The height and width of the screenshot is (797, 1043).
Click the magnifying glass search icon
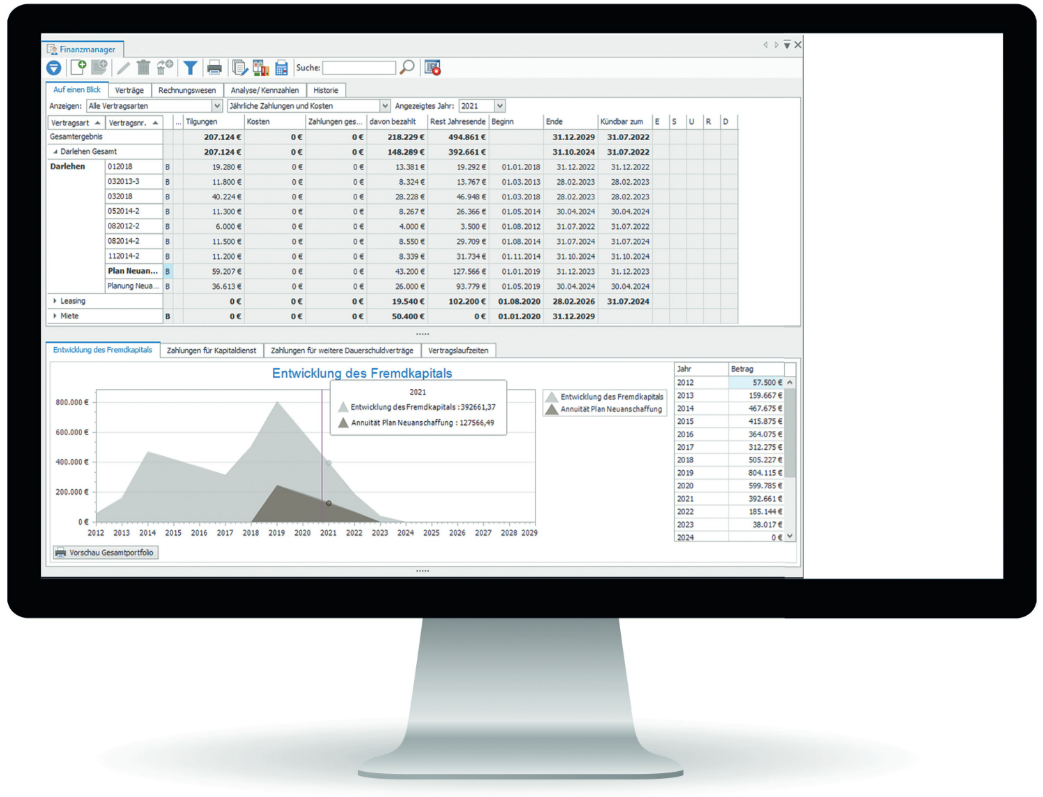(407, 68)
